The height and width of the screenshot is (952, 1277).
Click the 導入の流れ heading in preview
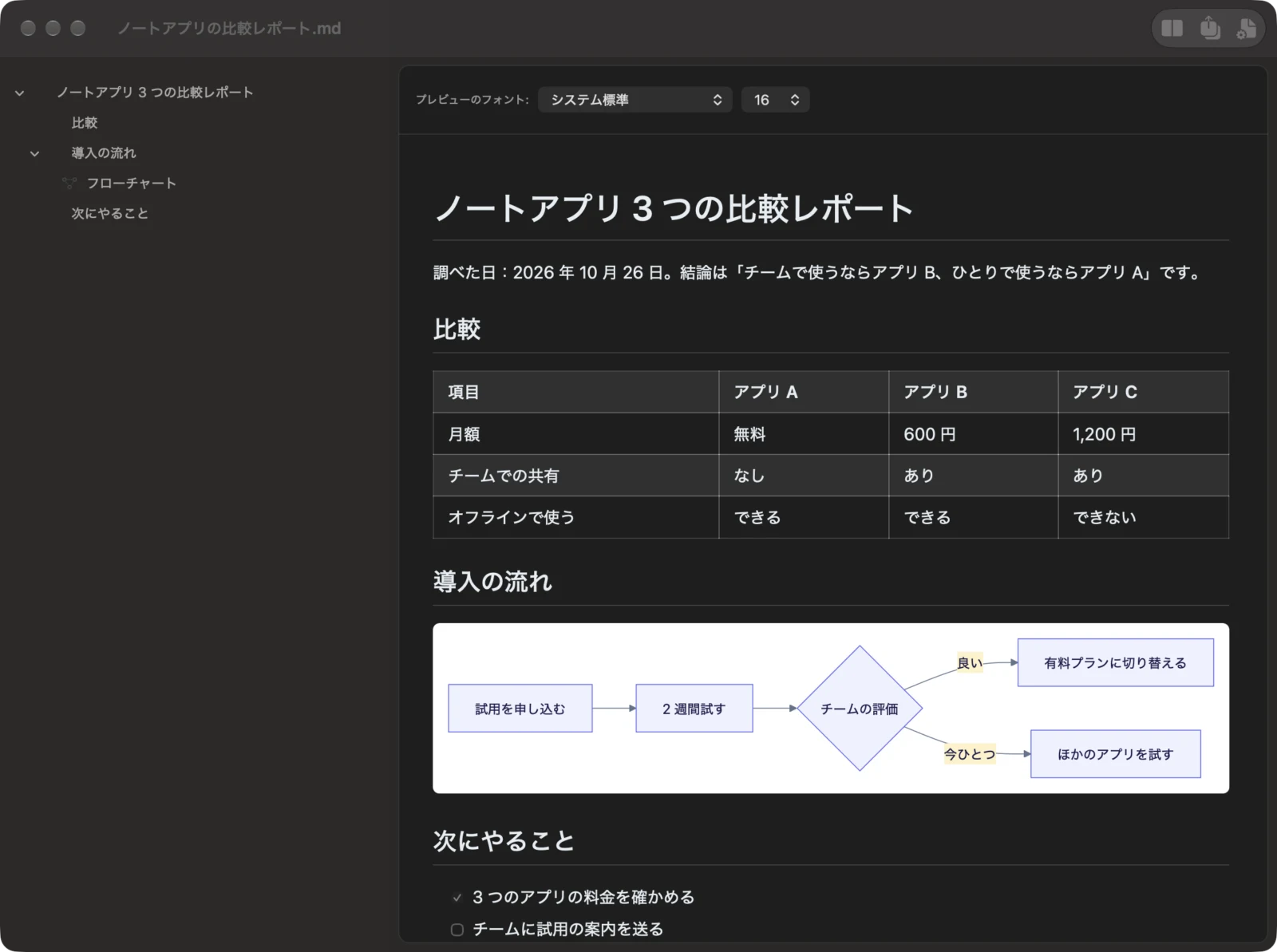click(492, 582)
